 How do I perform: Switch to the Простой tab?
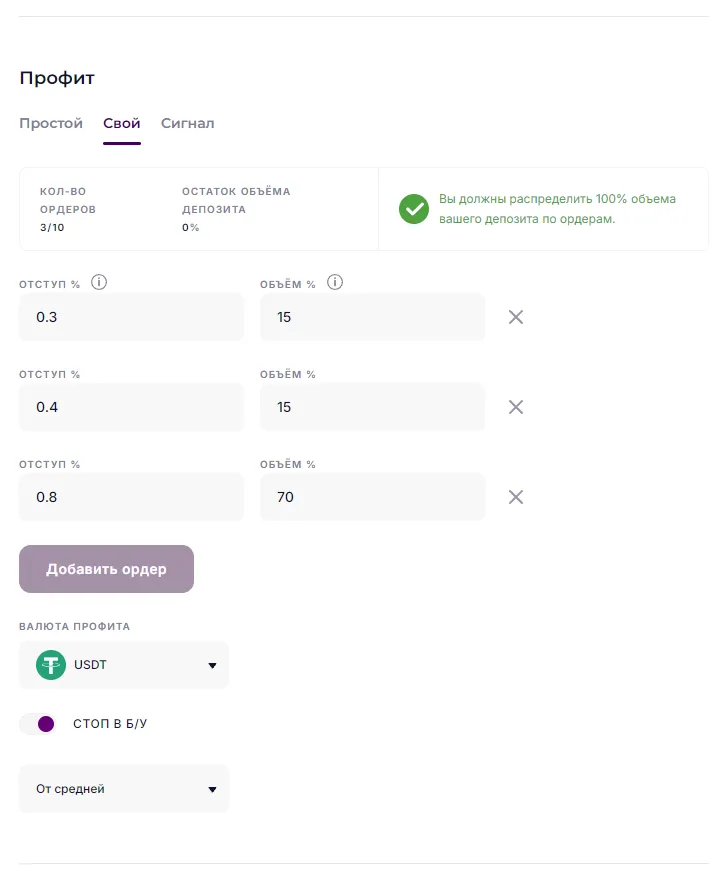tap(51, 124)
